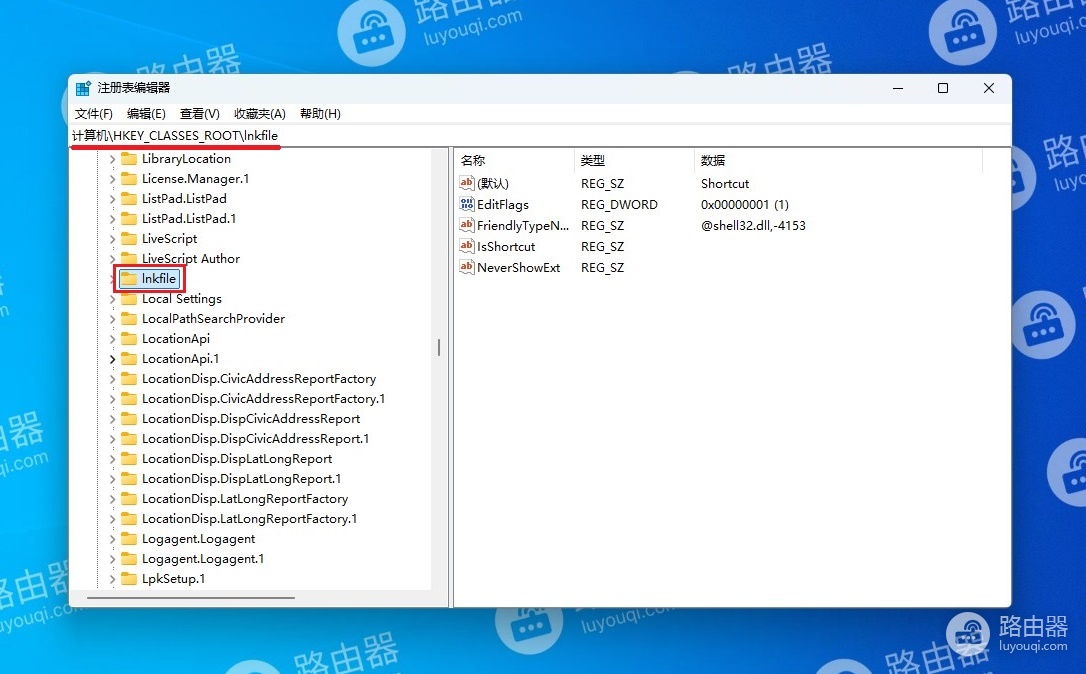Click the string icon beside (默认) value
This screenshot has height=674, width=1086.
467,183
